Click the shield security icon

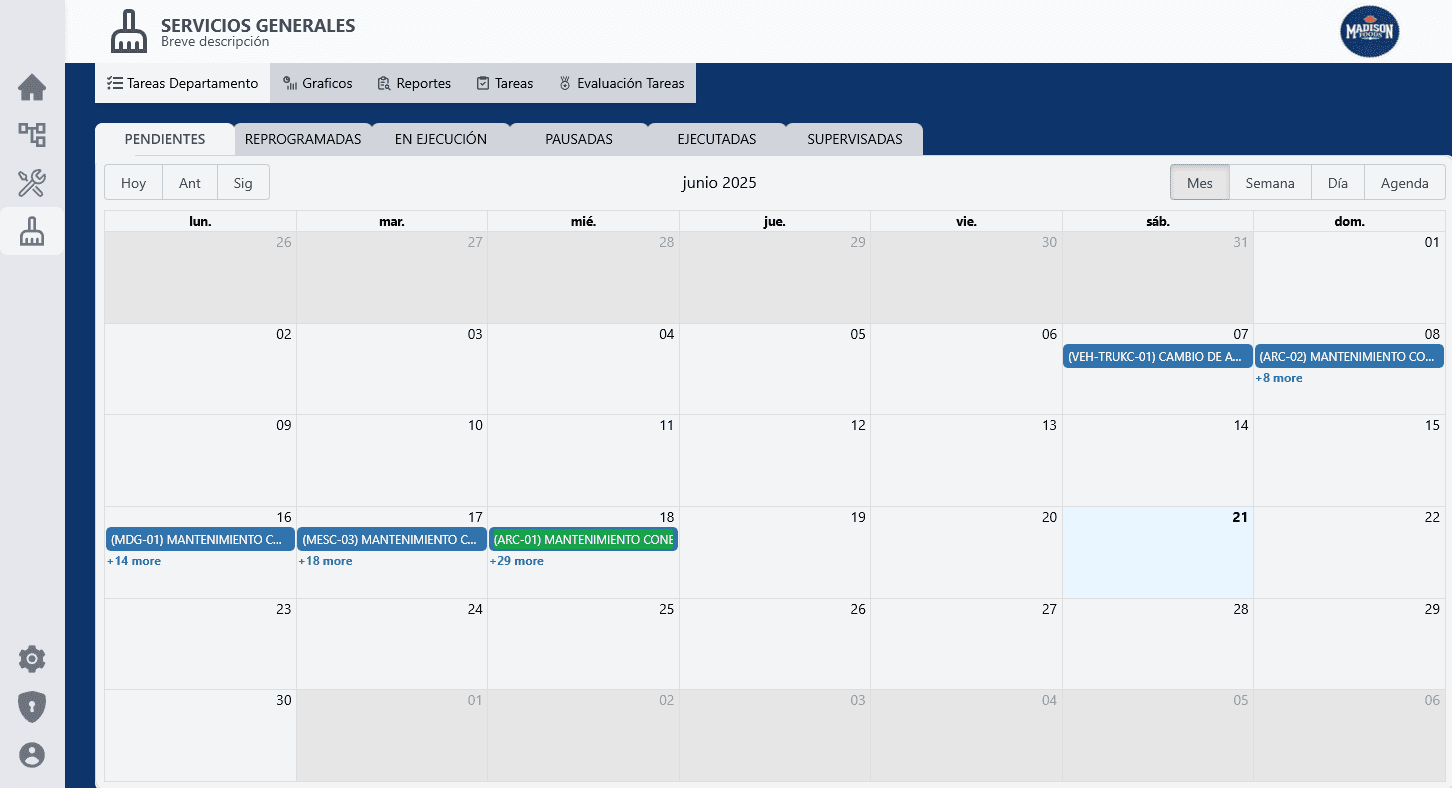(32, 707)
